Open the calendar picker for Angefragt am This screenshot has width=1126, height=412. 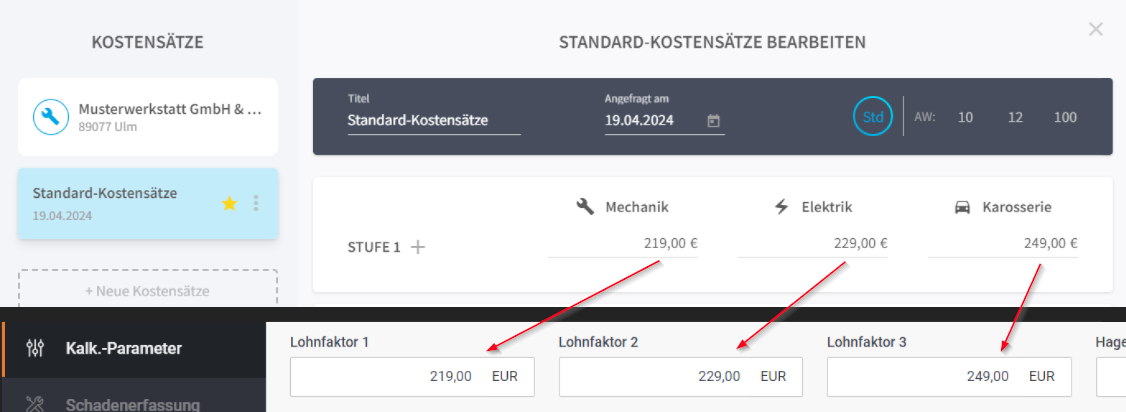[713, 121]
